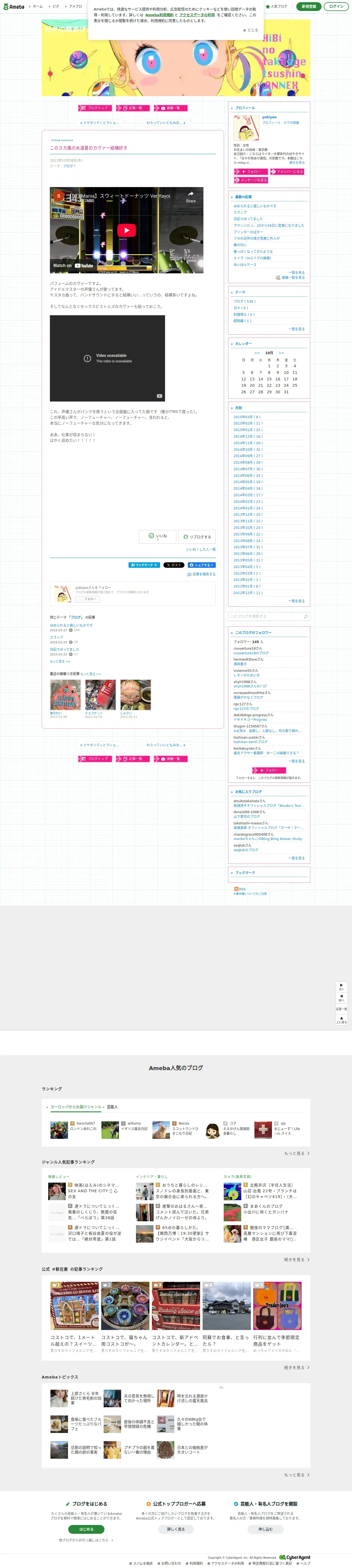Click the 新規登録 button
Screen dimensions: 352x1568
click(309, 7)
